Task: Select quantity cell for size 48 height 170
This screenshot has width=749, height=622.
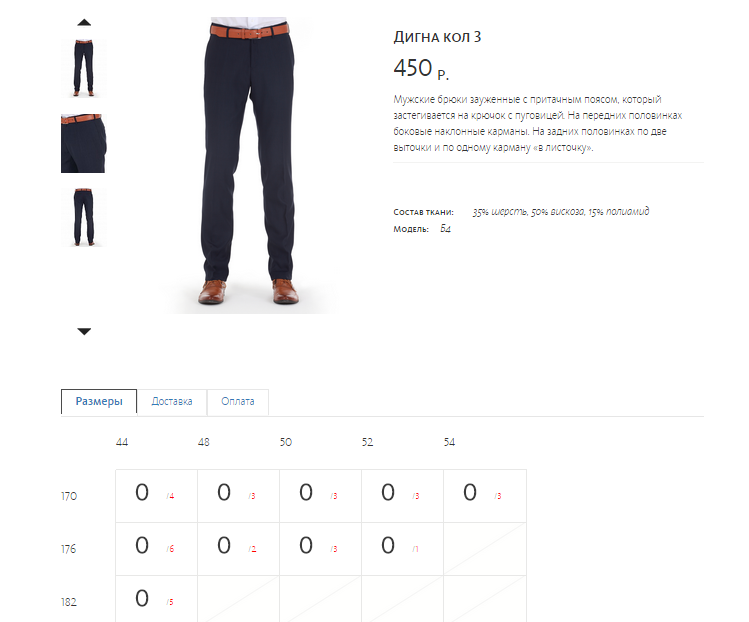Action: pos(238,496)
